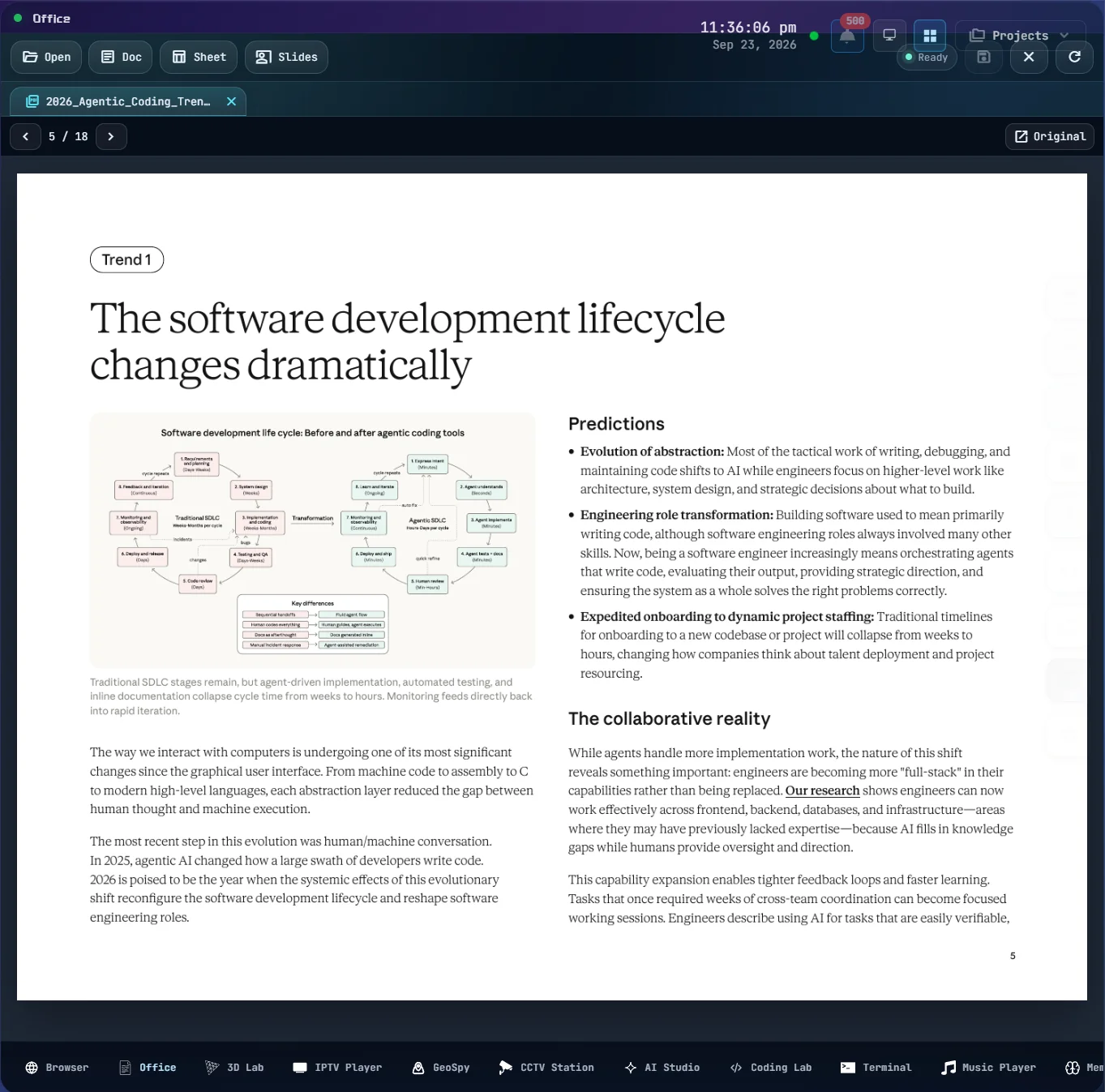
Task: Click the save disk icon
Action: pyautogui.click(x=983, y=57)
